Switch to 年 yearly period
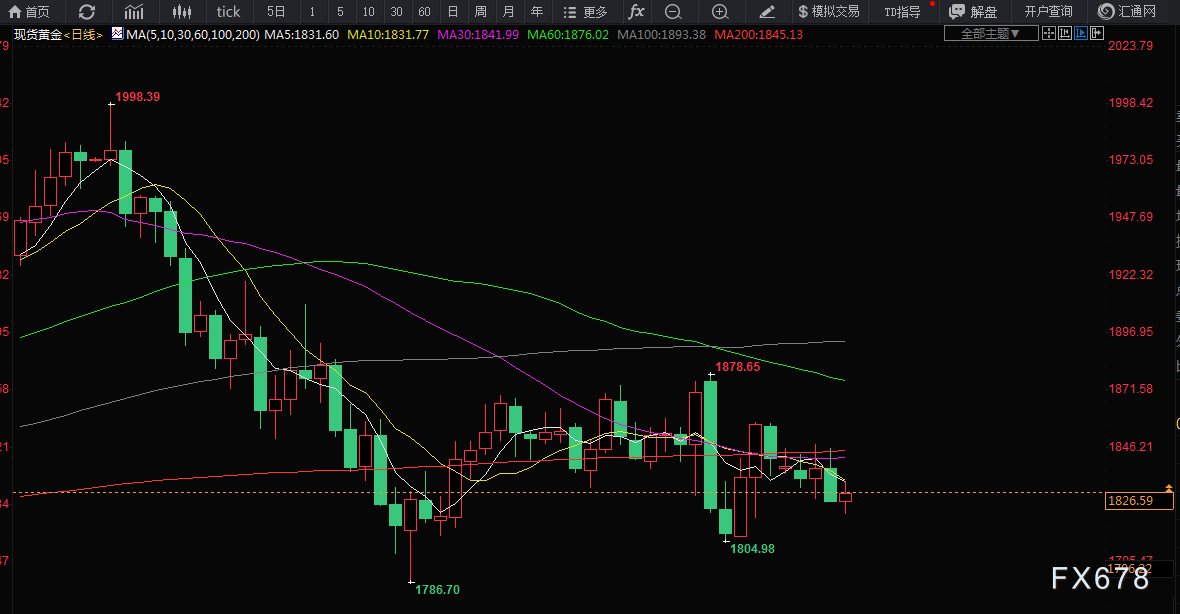This screenshot has width=1180, height=614. click(x=537, y=11)
